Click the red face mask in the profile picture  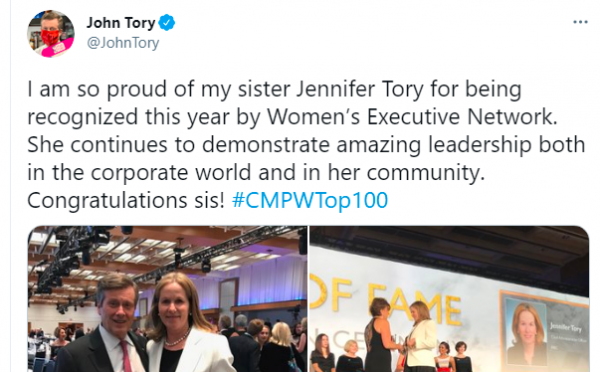[50, 37]
